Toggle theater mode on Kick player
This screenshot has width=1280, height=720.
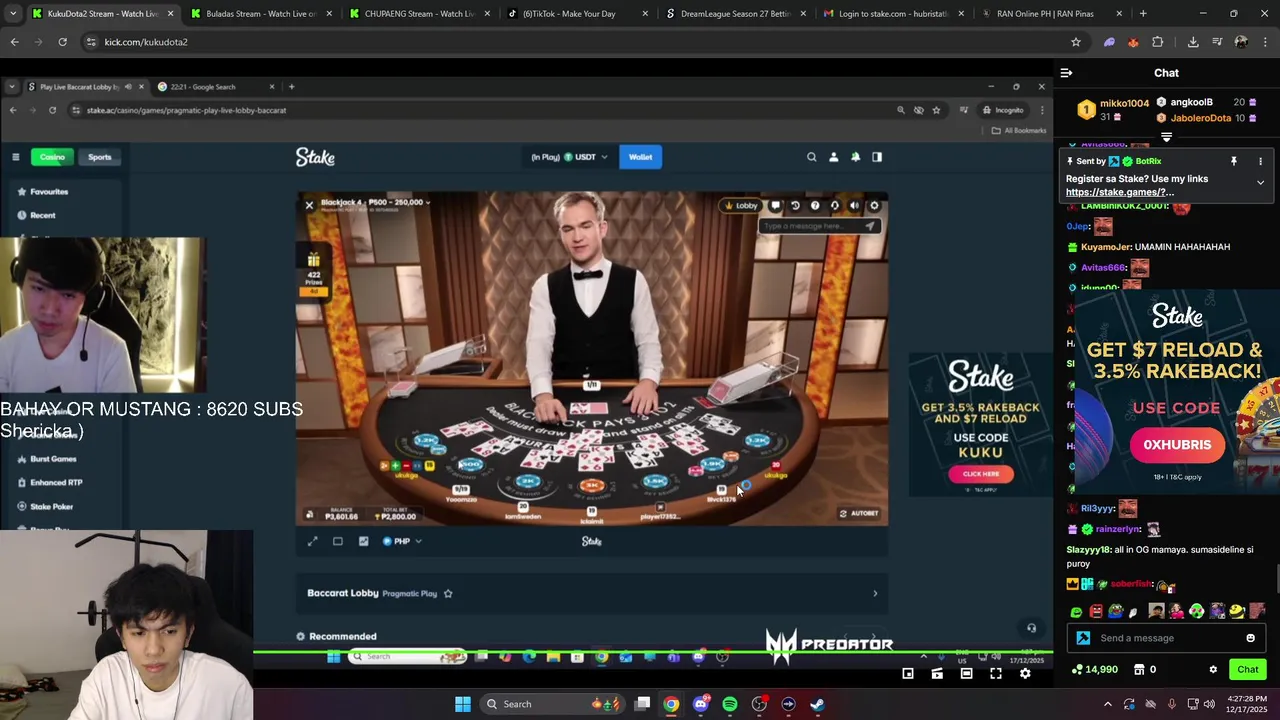(x=966, y=674)
